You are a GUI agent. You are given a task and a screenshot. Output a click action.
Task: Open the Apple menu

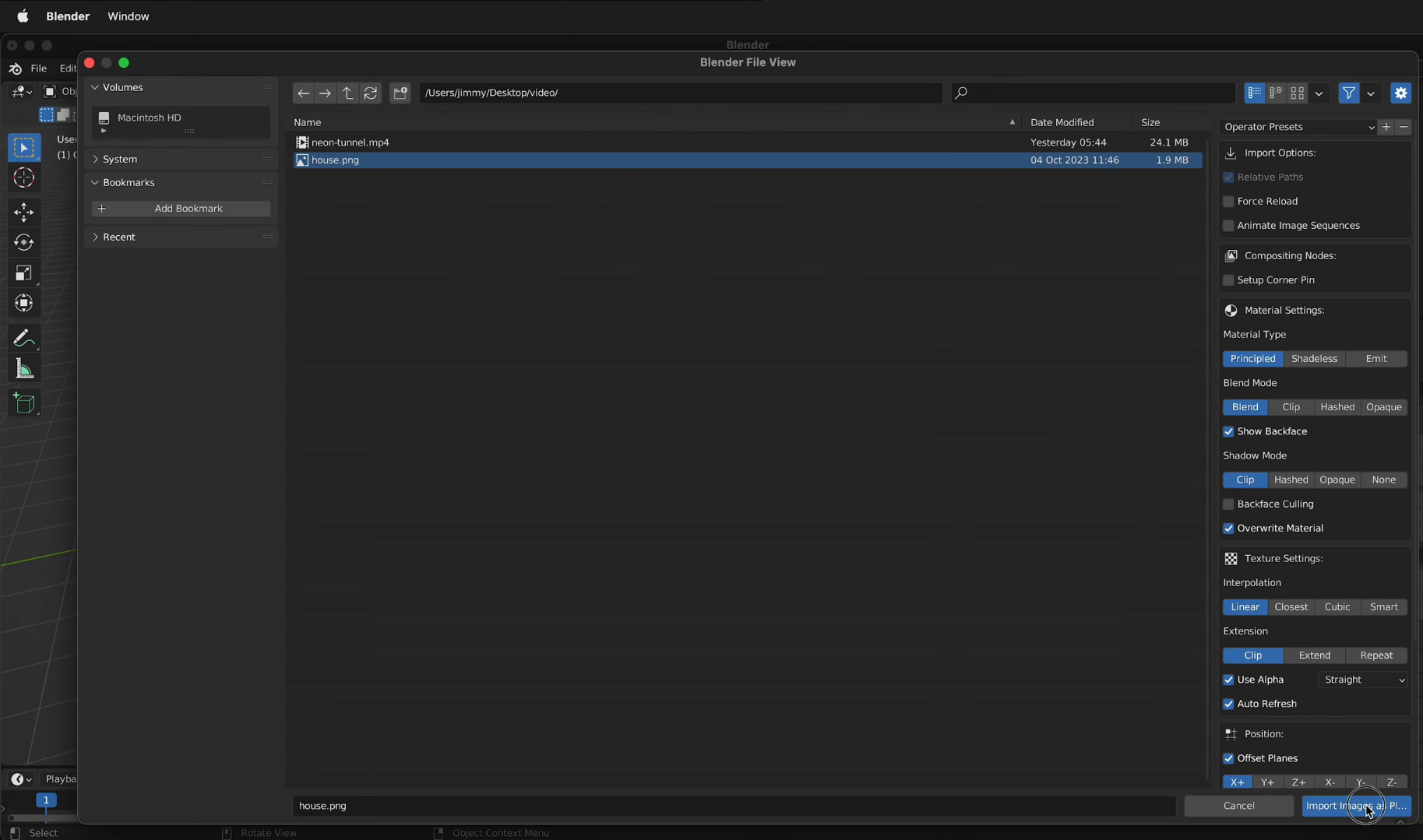pyautogui.click(x=23, y=16)
